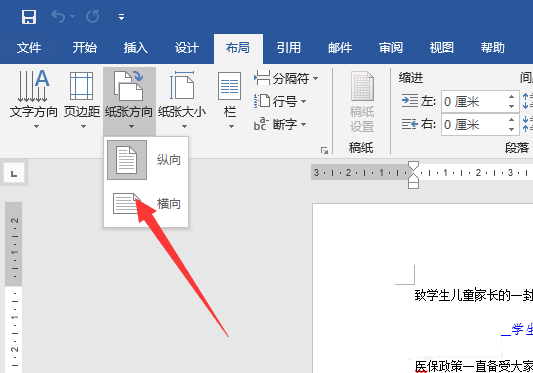
Task: Click the 纸张大小 paper size icon
Action: click(182, 86)
